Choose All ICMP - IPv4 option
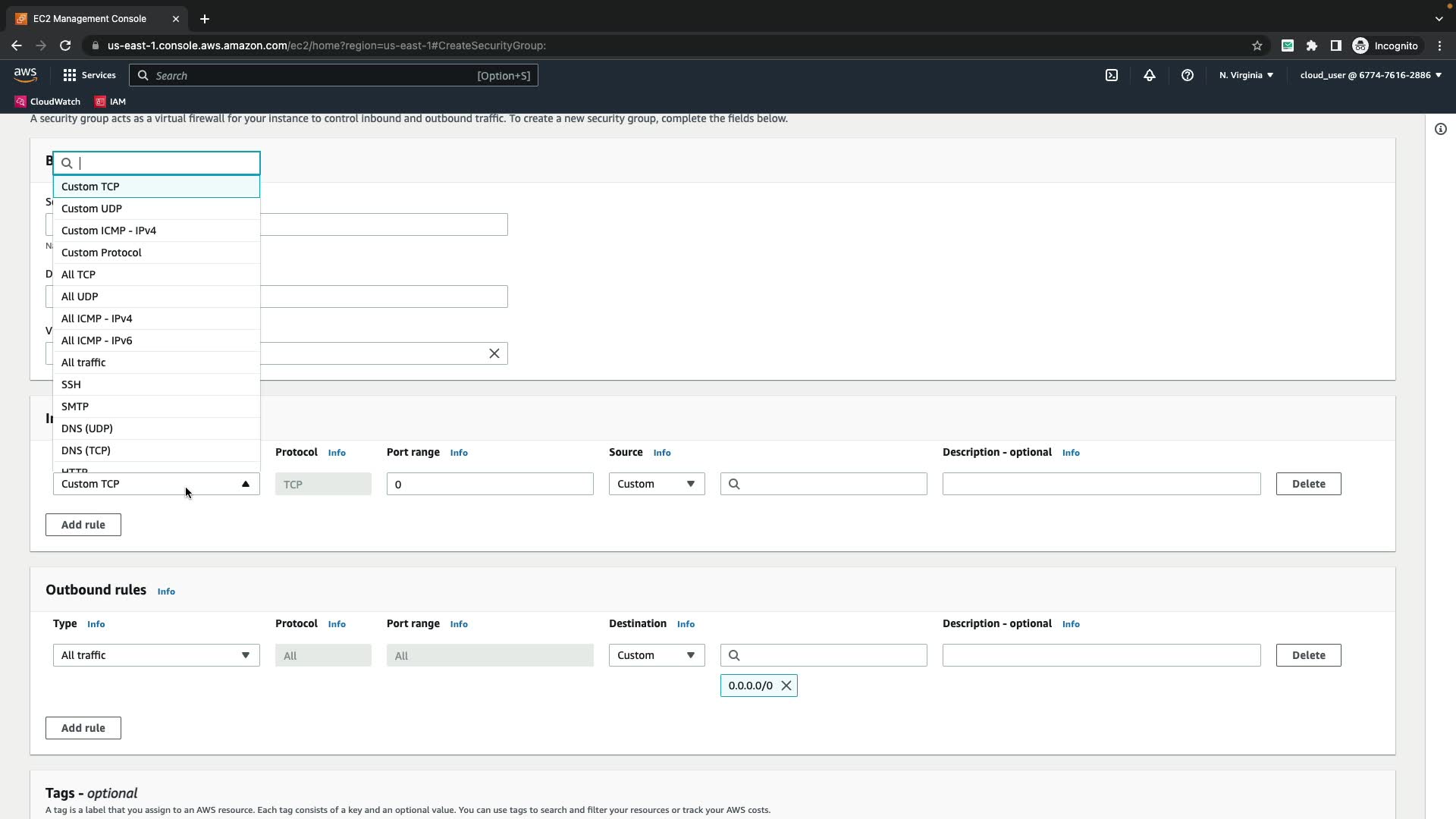The image size is (1456, 819). [x=97, y=318]
